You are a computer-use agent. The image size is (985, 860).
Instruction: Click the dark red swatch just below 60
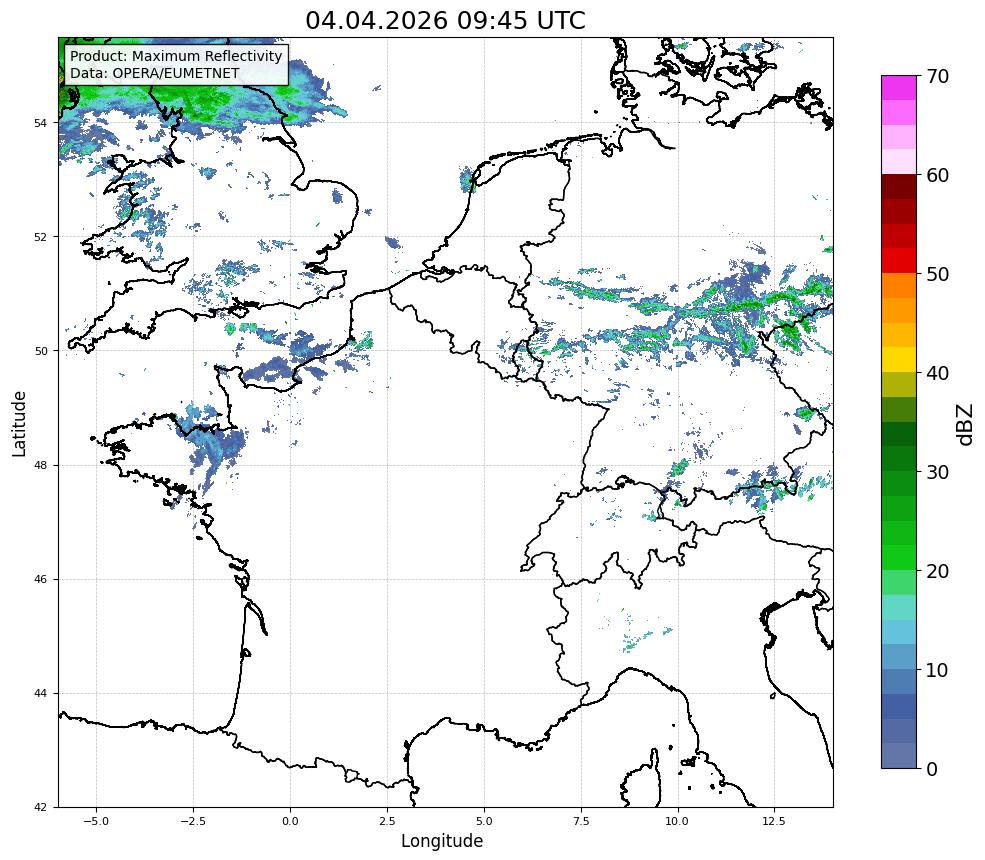coord(899,187)
